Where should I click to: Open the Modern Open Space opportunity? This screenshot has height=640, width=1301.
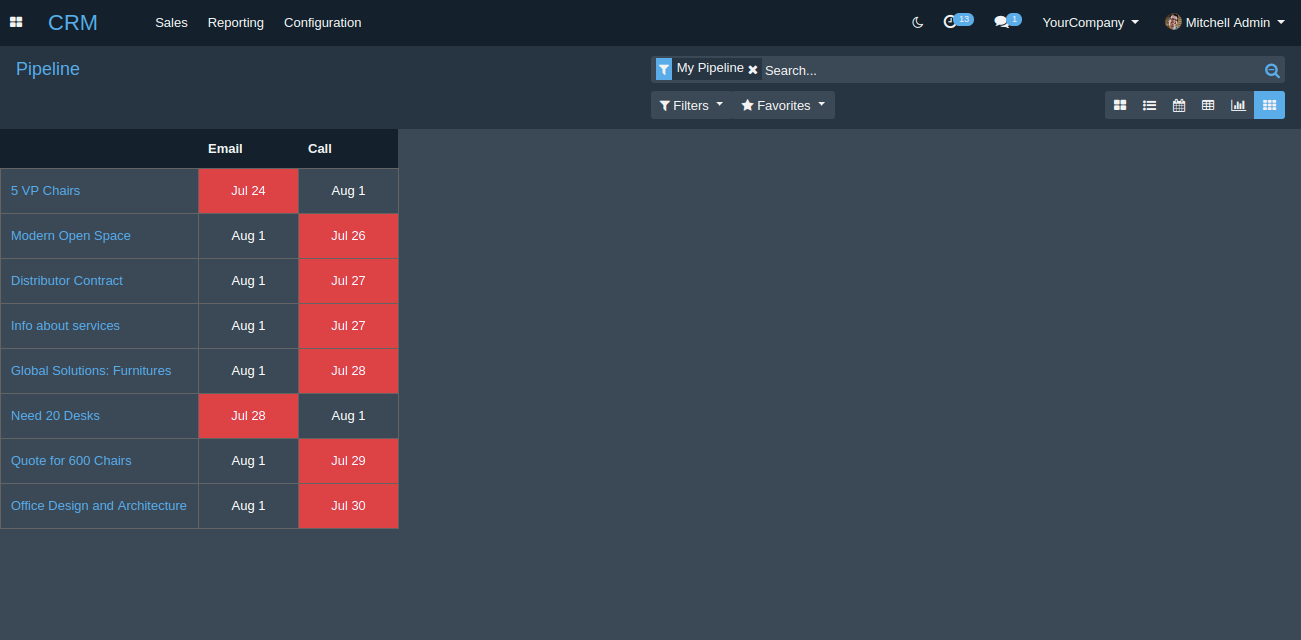70,235
